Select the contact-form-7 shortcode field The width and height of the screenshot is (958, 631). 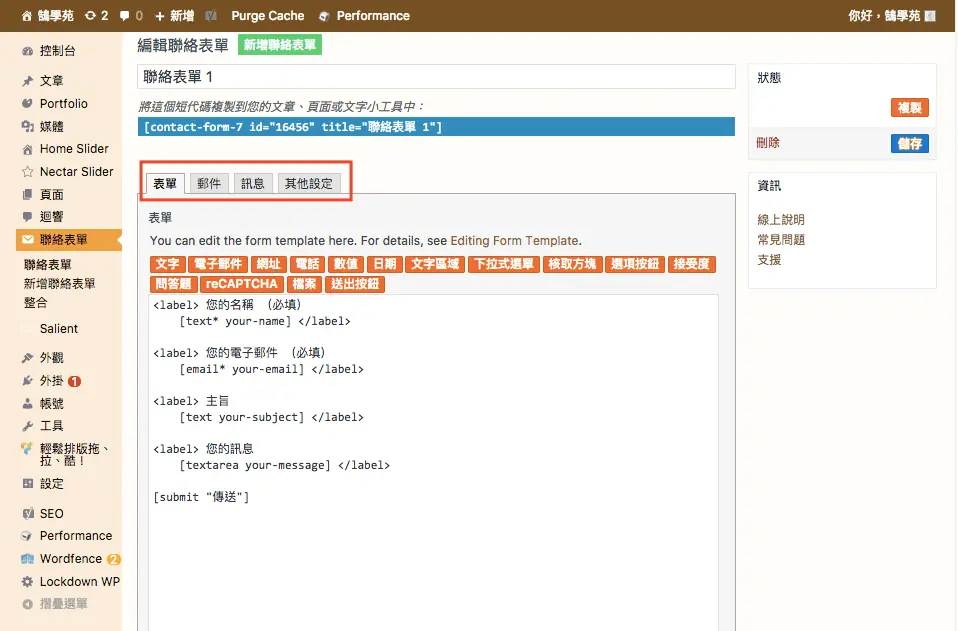pyautogui.click(x=436, y=126)
